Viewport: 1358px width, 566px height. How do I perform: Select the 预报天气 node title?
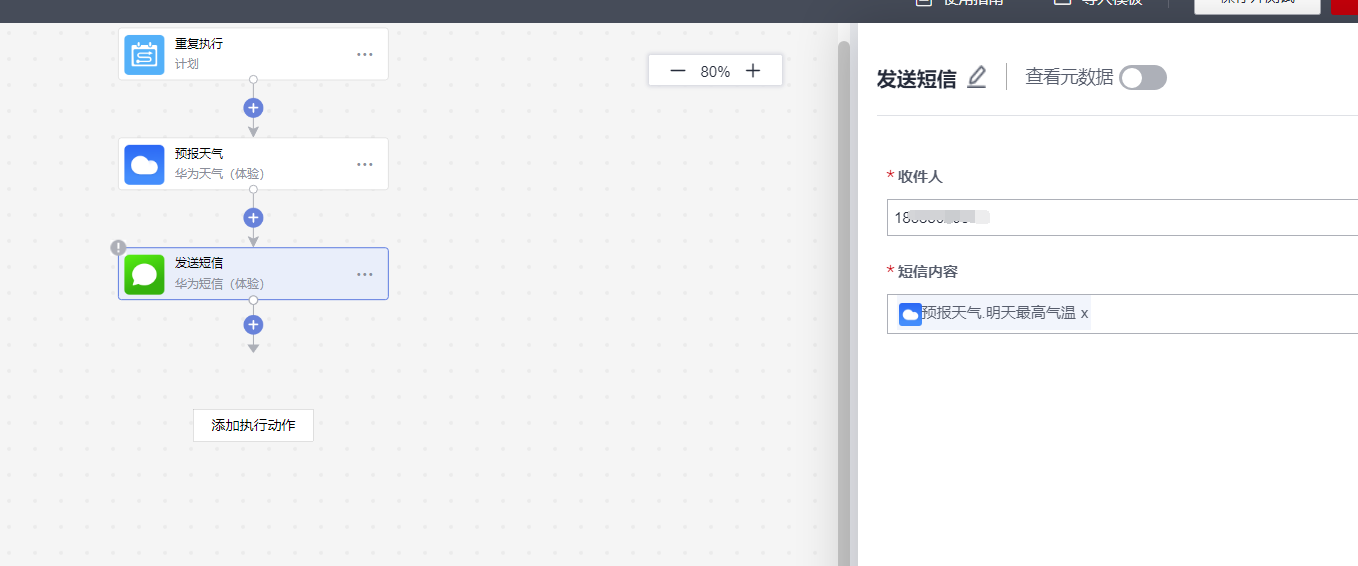point(199,154)
